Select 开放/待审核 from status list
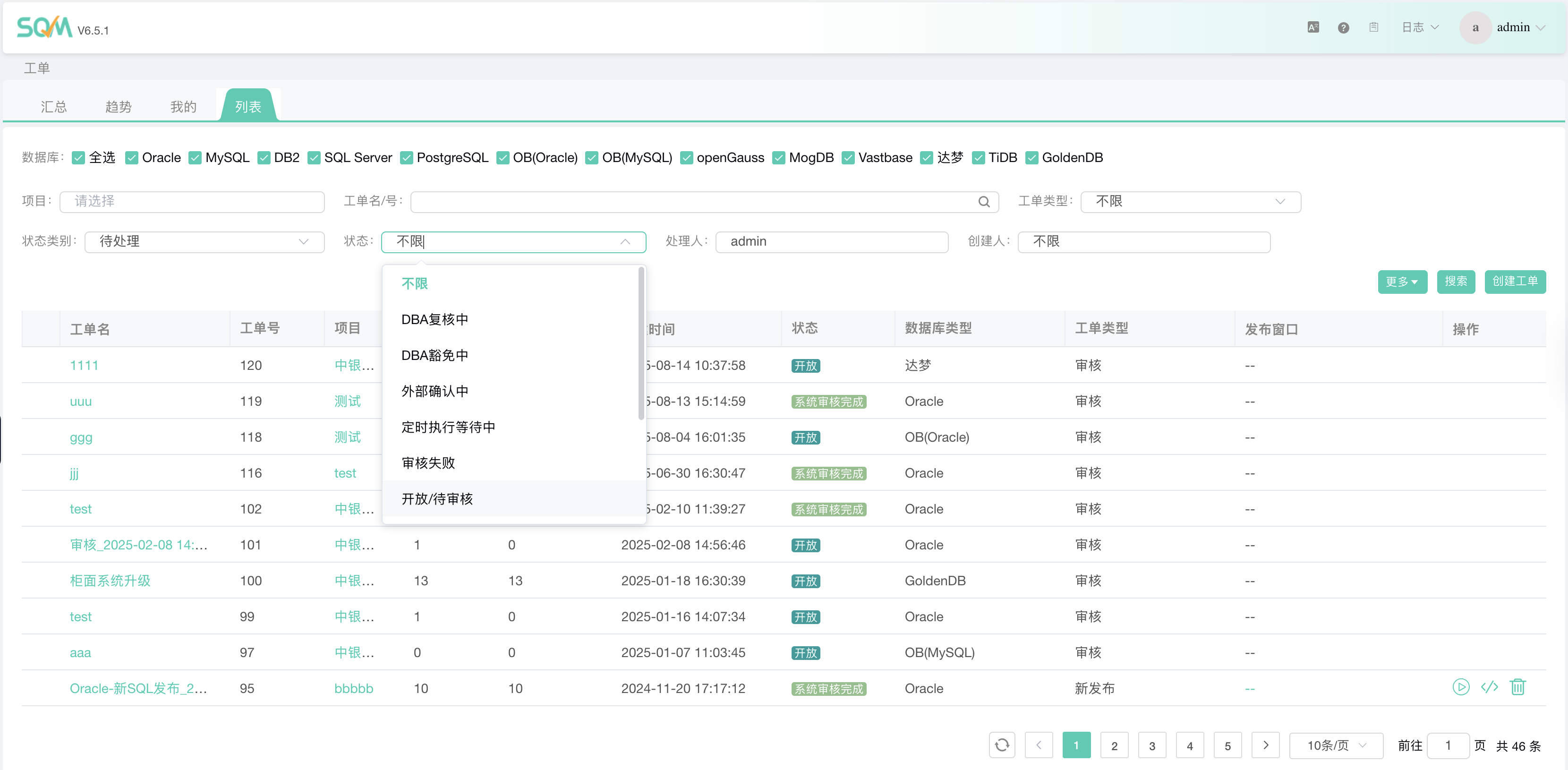1568x770 pixels. pyautogui.click(x=437, y=499)
